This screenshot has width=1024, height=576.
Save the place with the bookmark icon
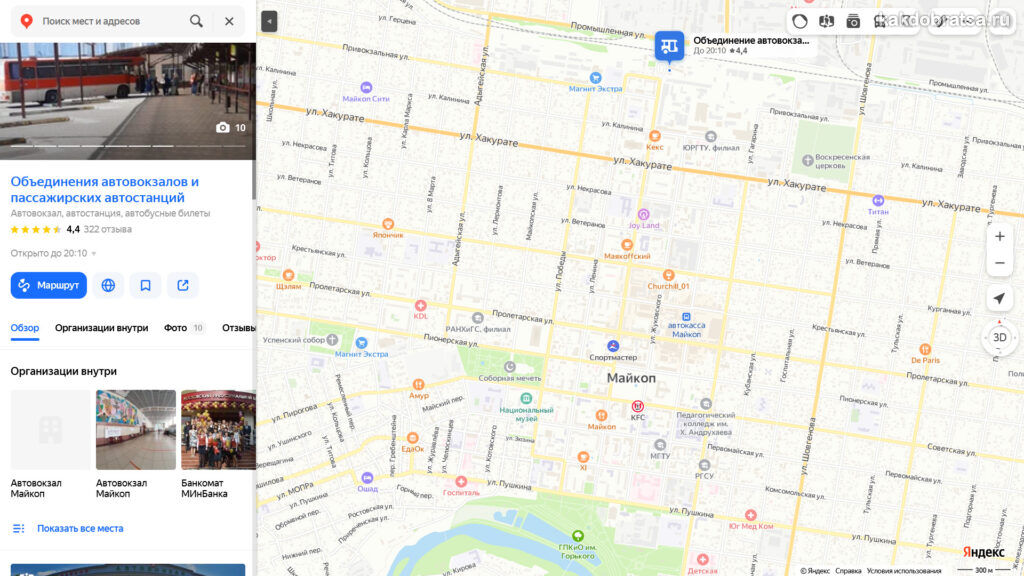point(146,285)
